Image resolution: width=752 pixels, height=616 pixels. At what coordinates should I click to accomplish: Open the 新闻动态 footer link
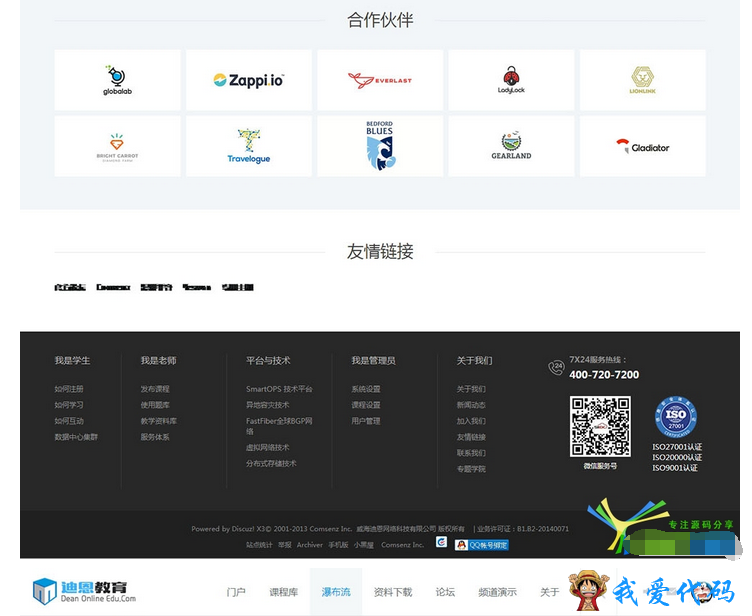pos(471,405)
